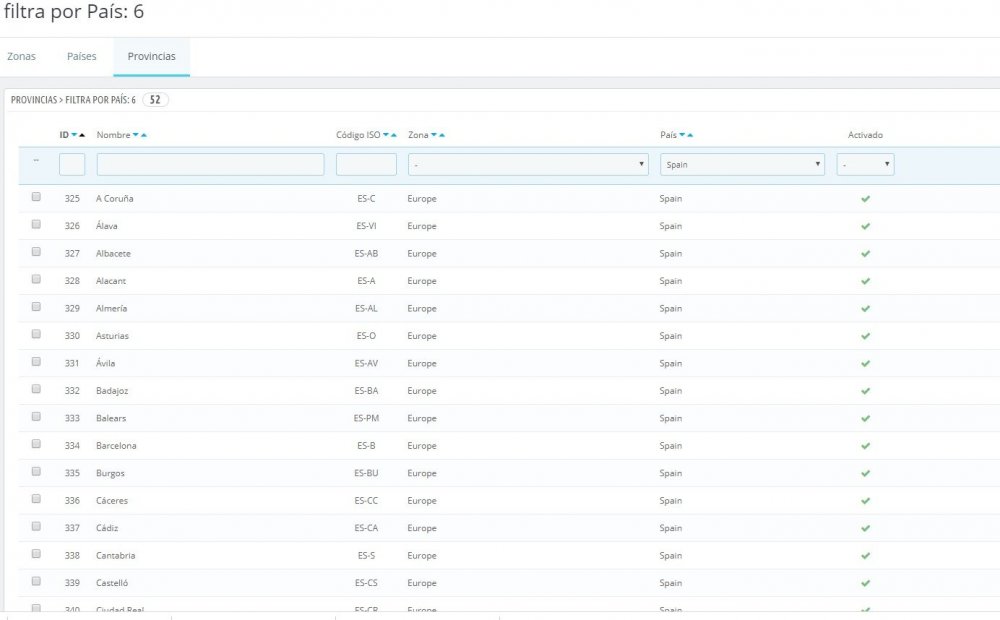Sort Zona column ascending arrow

tap(442, 135)
